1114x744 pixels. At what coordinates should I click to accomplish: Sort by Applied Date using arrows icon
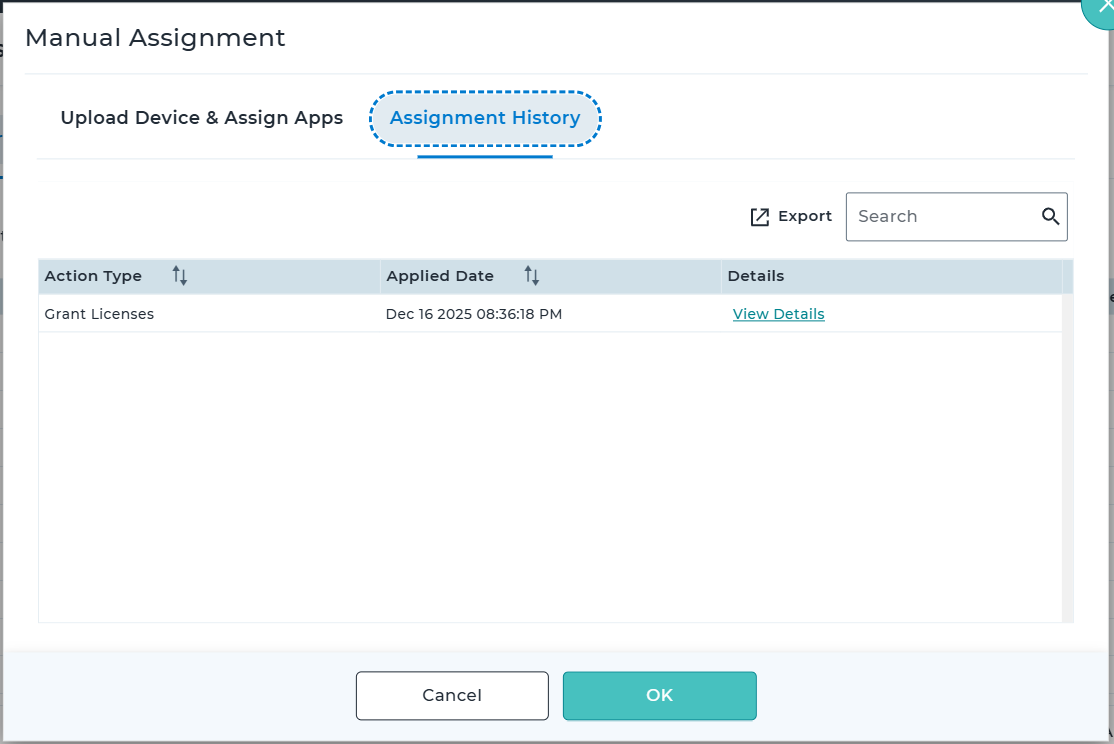click(x=532, y=276)
